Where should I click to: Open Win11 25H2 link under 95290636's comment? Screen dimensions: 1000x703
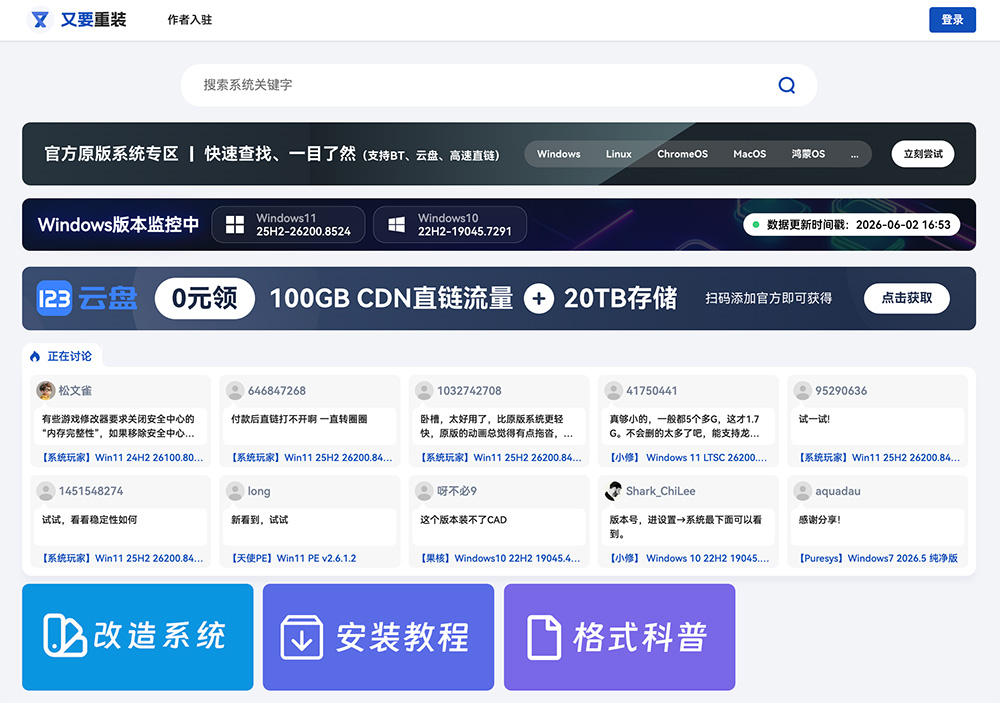[x=879, y=457]
